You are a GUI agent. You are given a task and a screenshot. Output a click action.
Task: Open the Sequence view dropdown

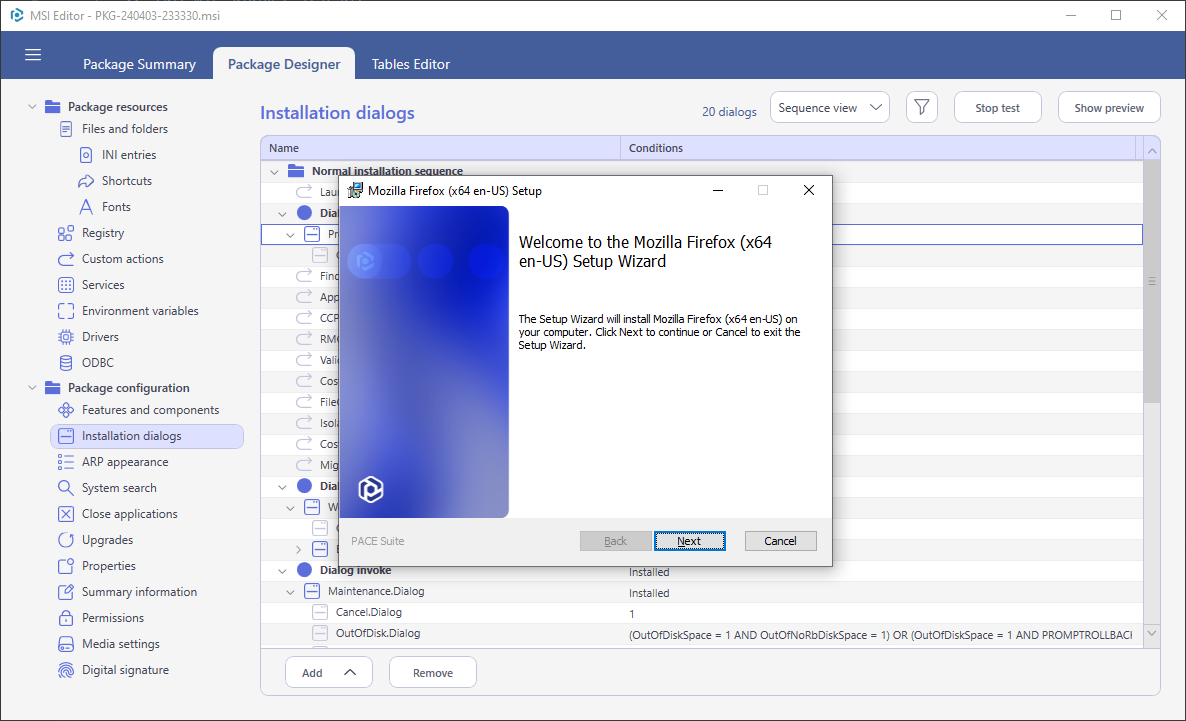[x=830, y=107]
